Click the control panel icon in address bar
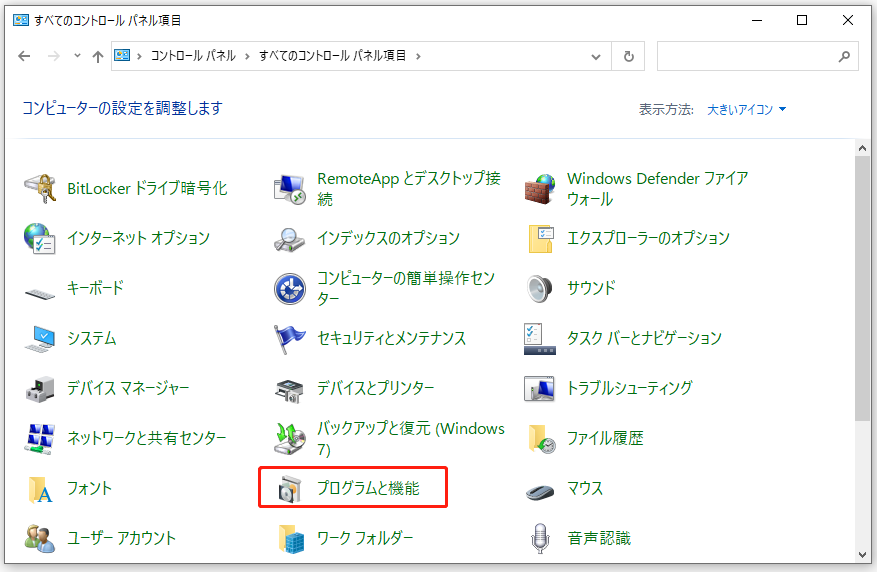This screenshot has width=877, height=572. tap(122, 55)
